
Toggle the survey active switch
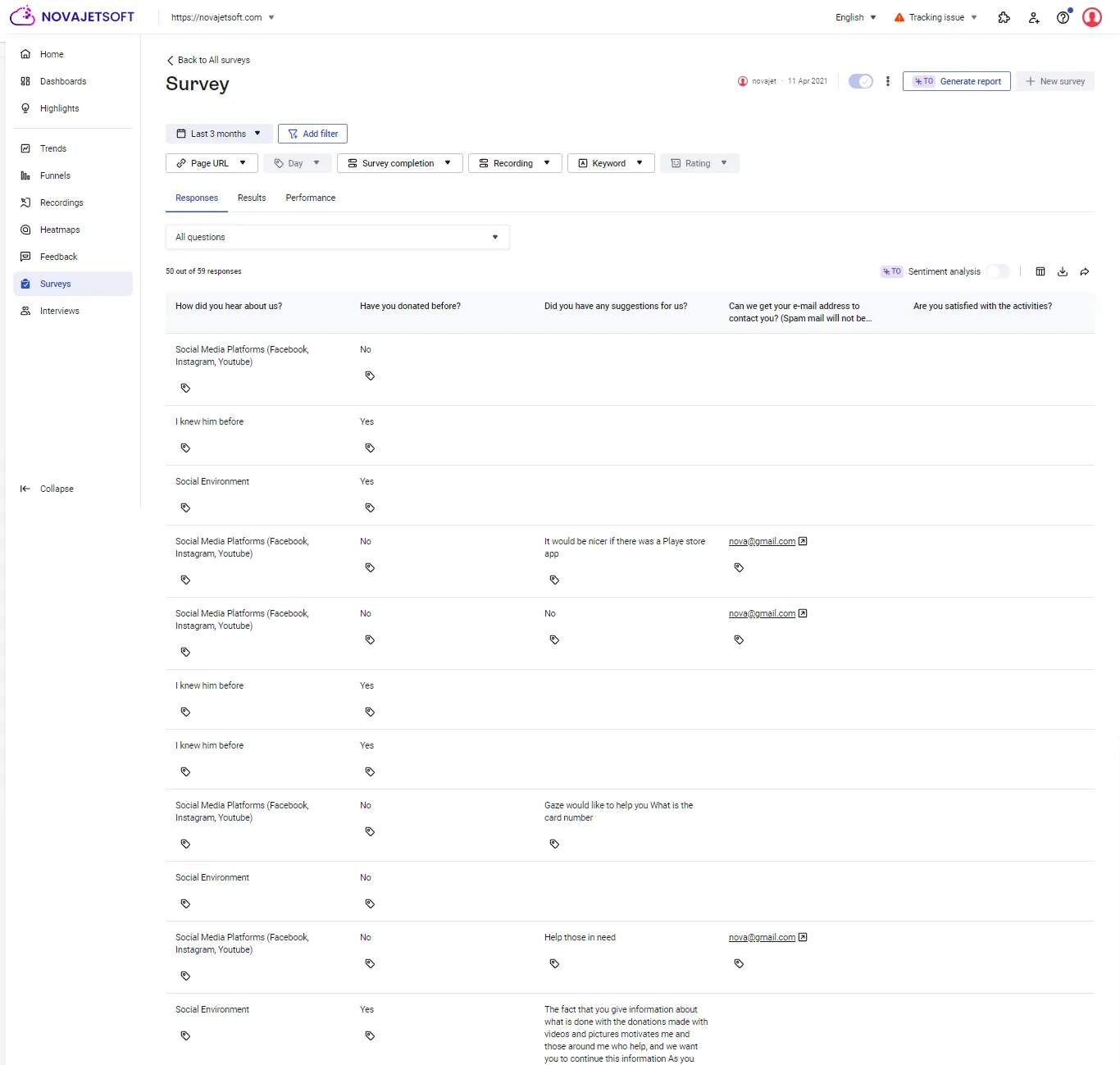point(861,81)
